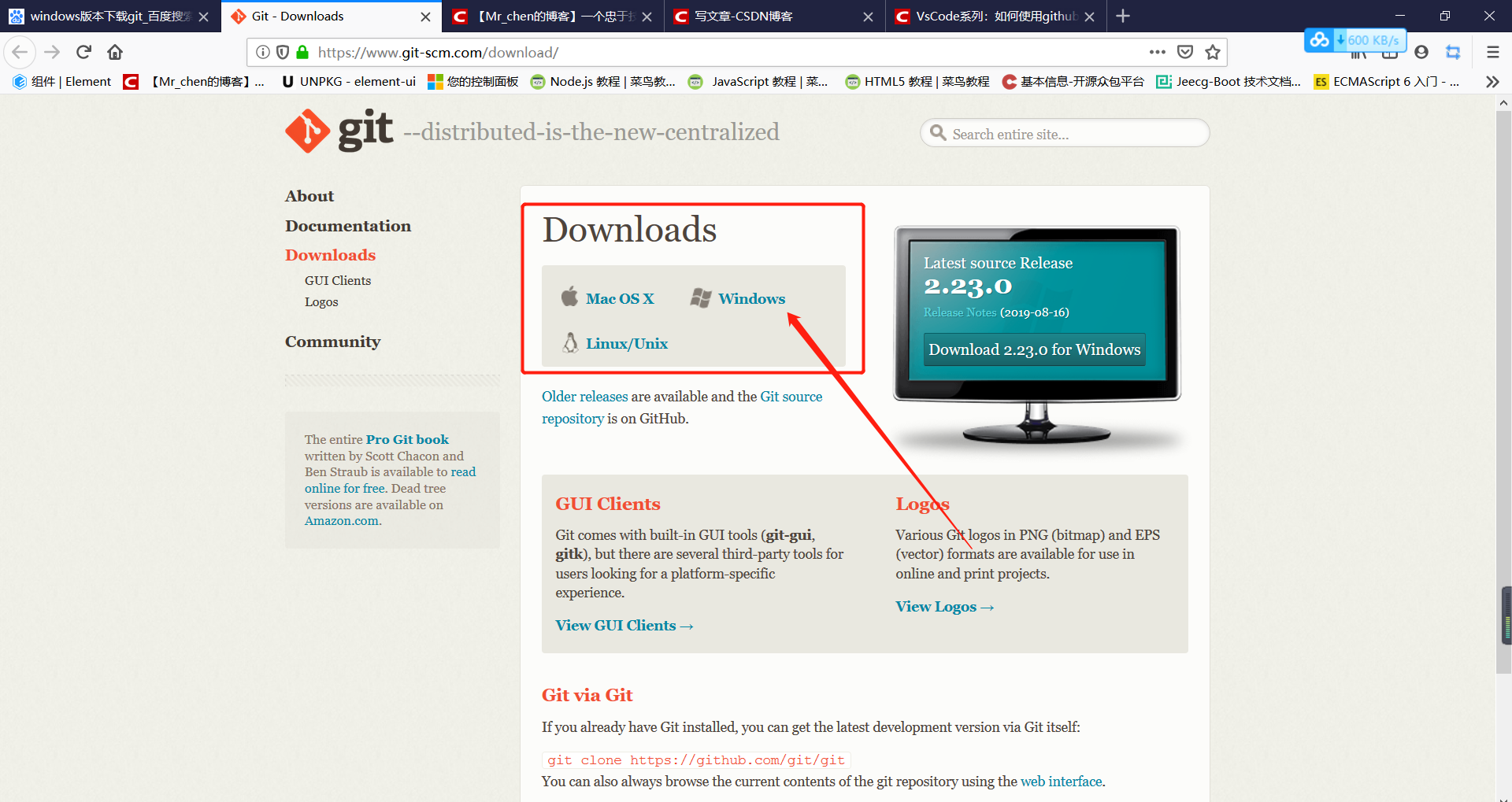The height and width of the screenshot is (802, 1512).
Task: Expand hidden bookmarks with the double-arrow chevron
Action: (1492, 81)
